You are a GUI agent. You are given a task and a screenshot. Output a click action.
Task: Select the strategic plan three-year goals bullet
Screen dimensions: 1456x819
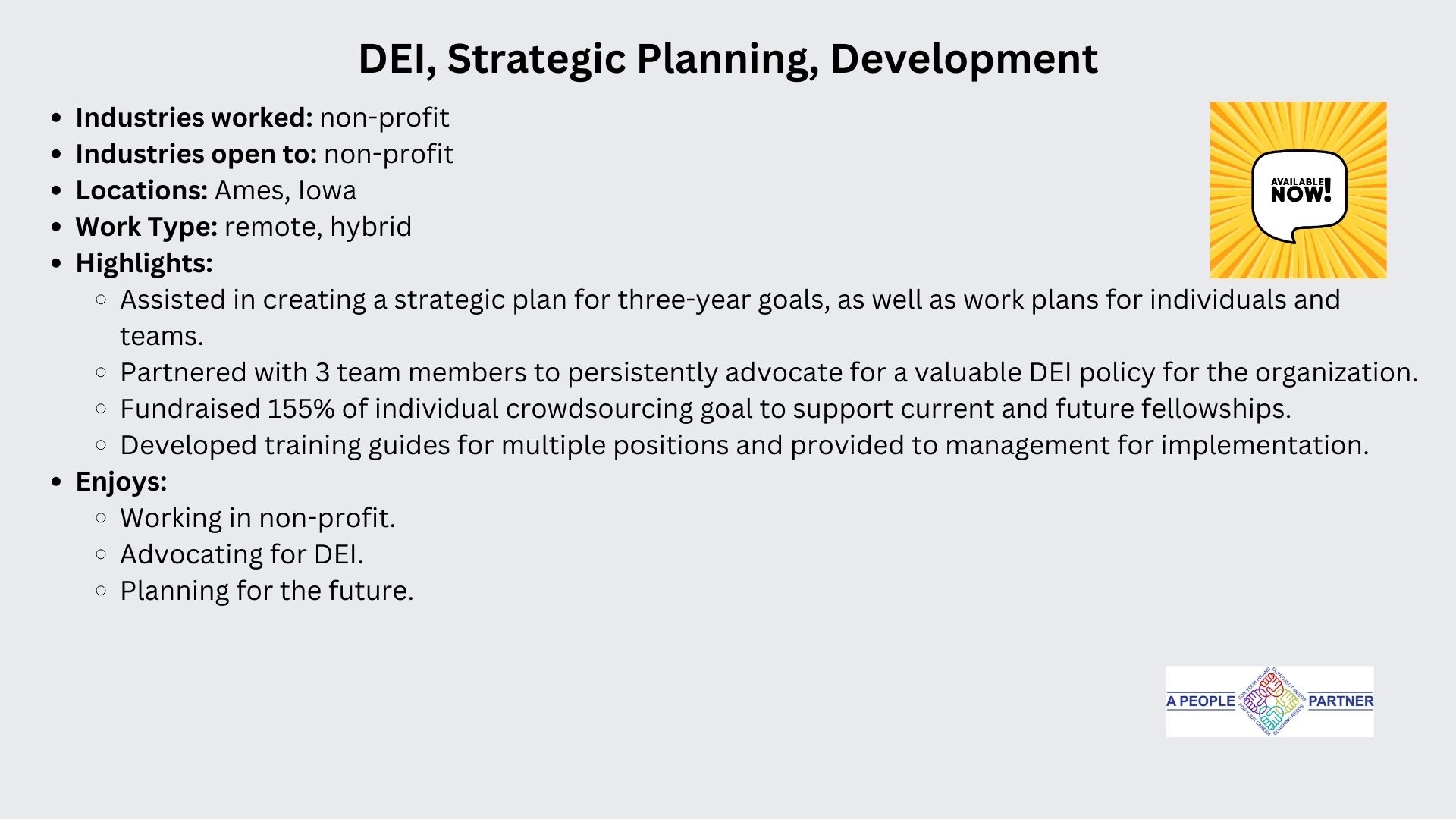click(730, 318)
